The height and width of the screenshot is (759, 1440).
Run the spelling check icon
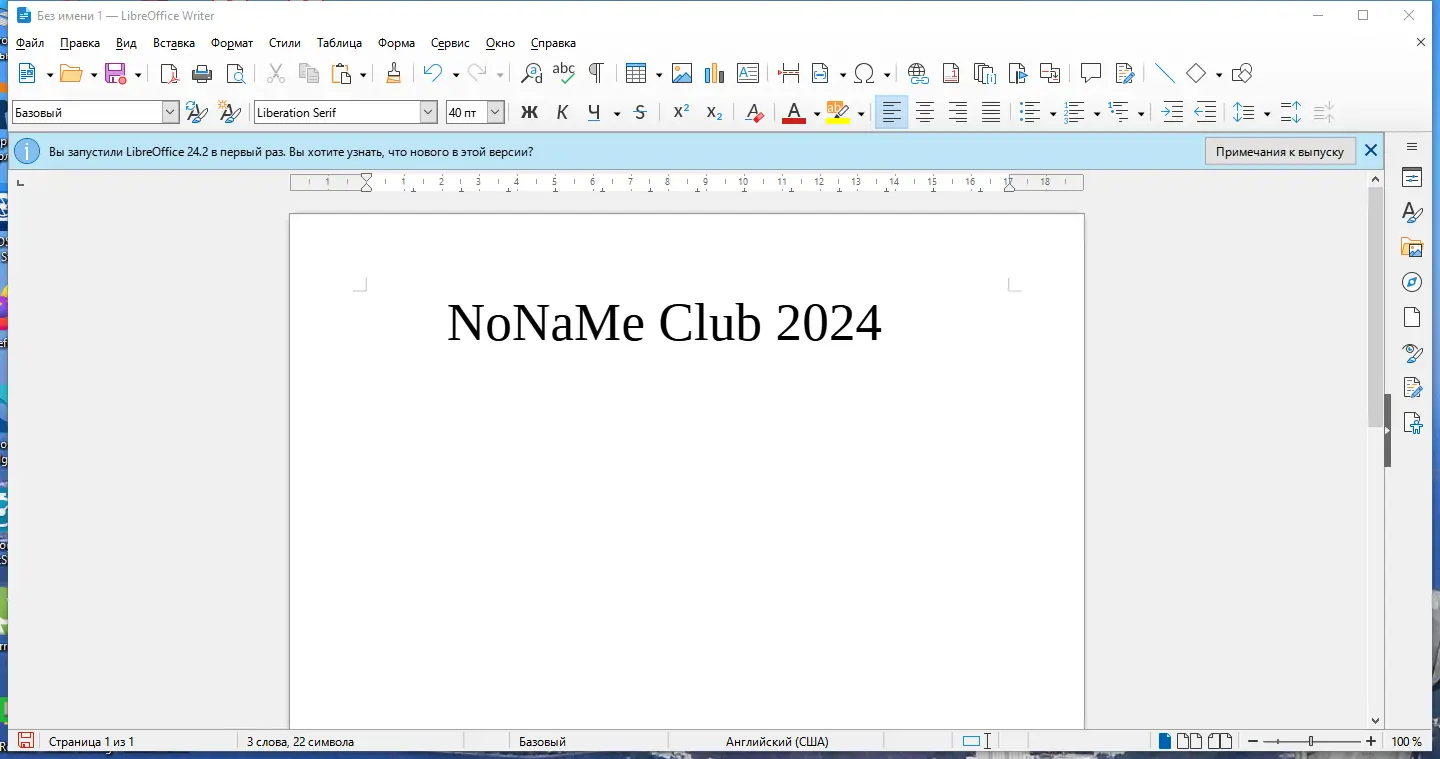tap(564, 73)
